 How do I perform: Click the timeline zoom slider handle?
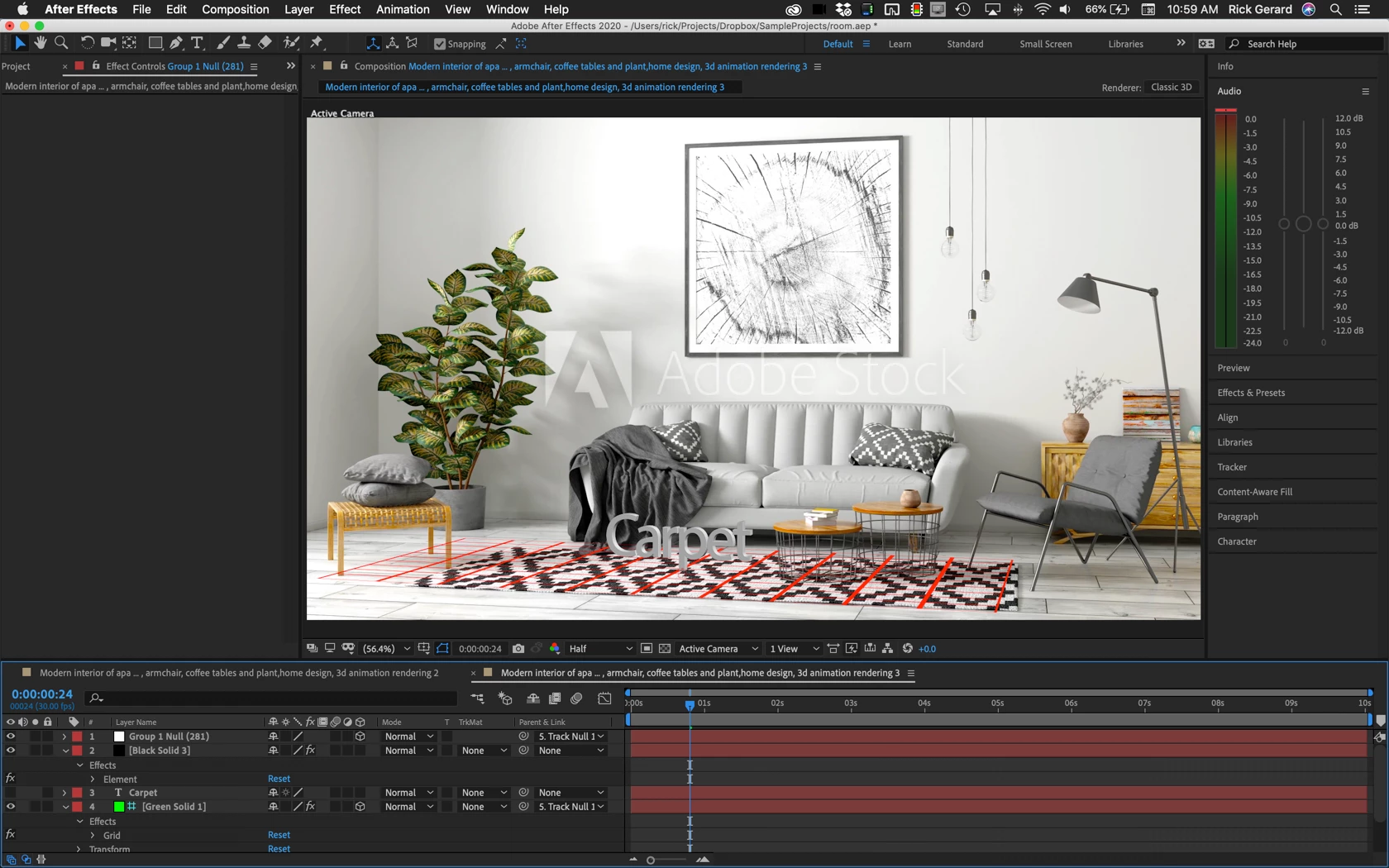[651, 860]
